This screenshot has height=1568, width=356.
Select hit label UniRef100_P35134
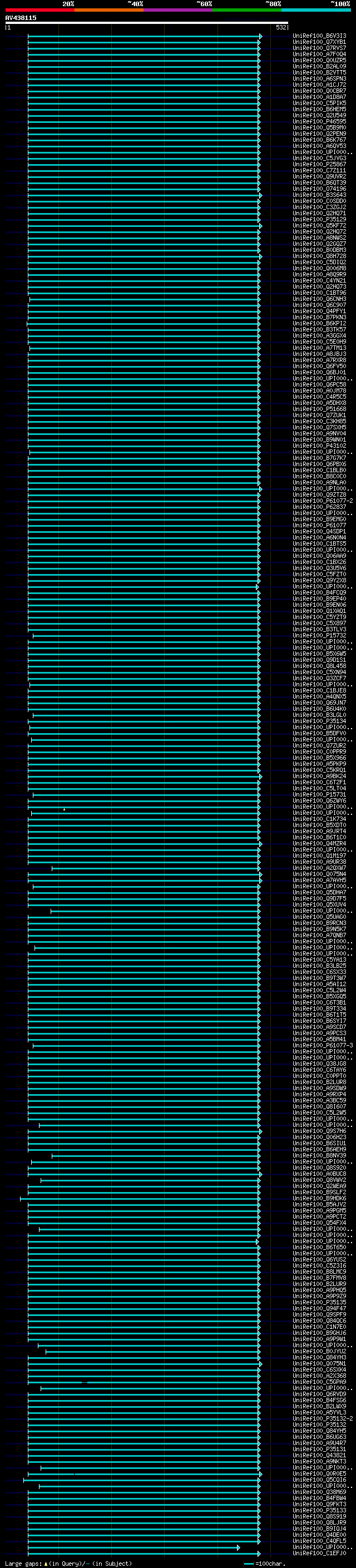click(319, 721)
